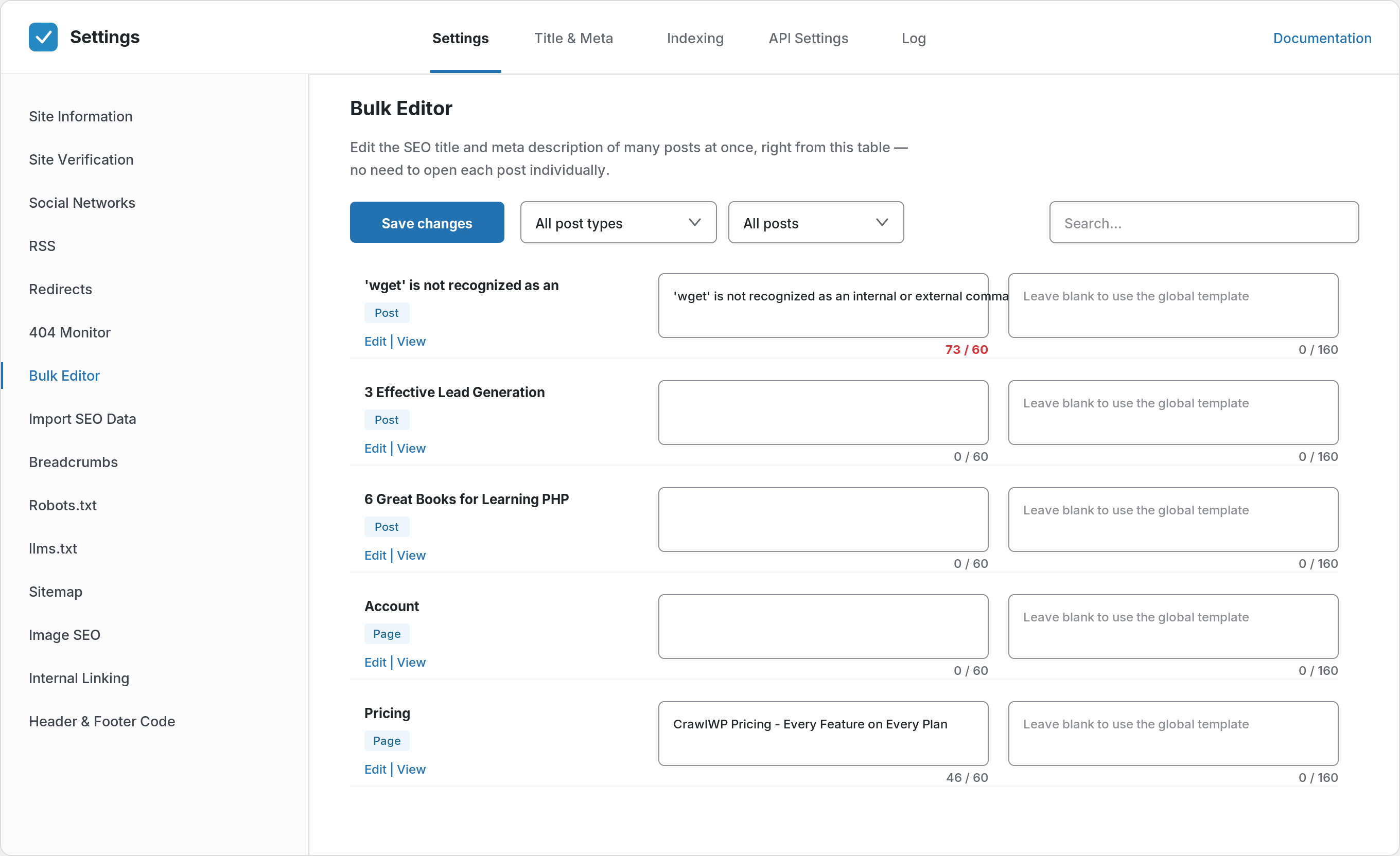Click the red 73 / 60 character counter
Image resolution: width=1400 pixels, height=856 pixels.
click(x=967, y=349)
